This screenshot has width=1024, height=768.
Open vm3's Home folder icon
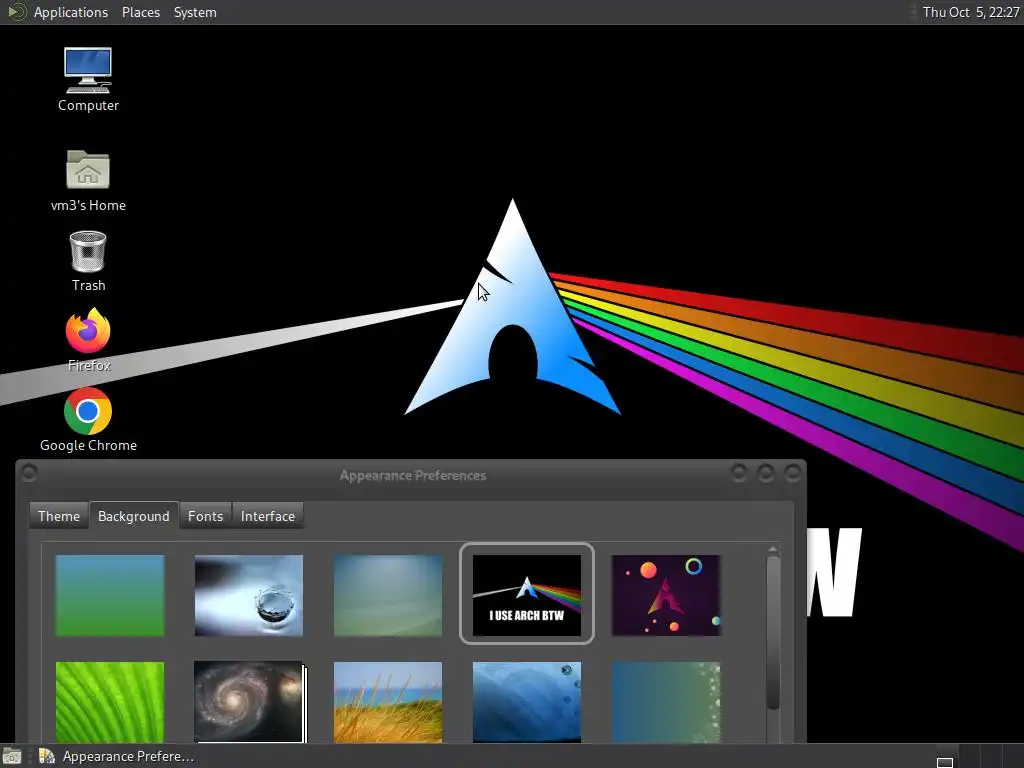(88, 181)
